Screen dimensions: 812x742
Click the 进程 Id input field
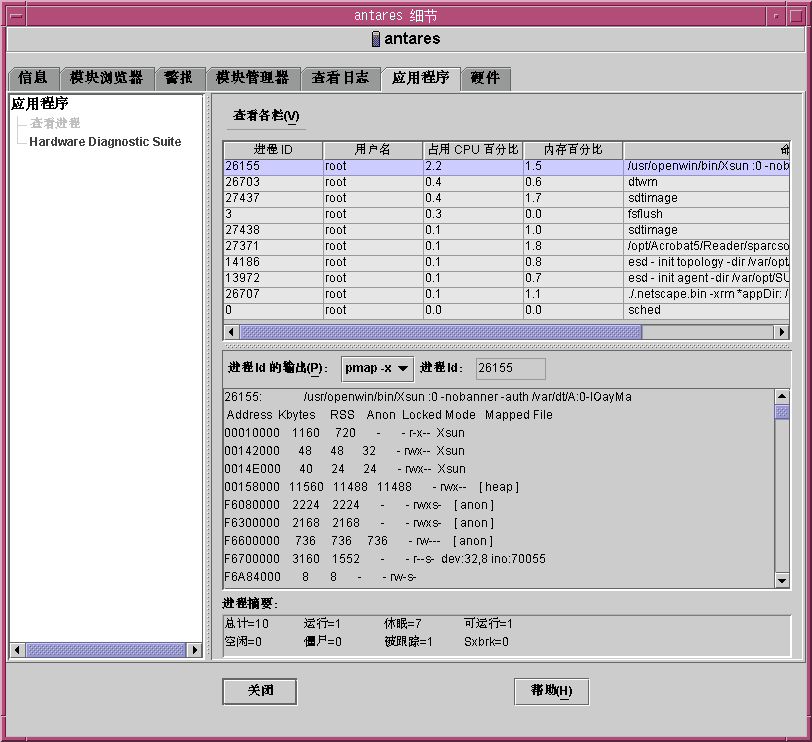510,368
